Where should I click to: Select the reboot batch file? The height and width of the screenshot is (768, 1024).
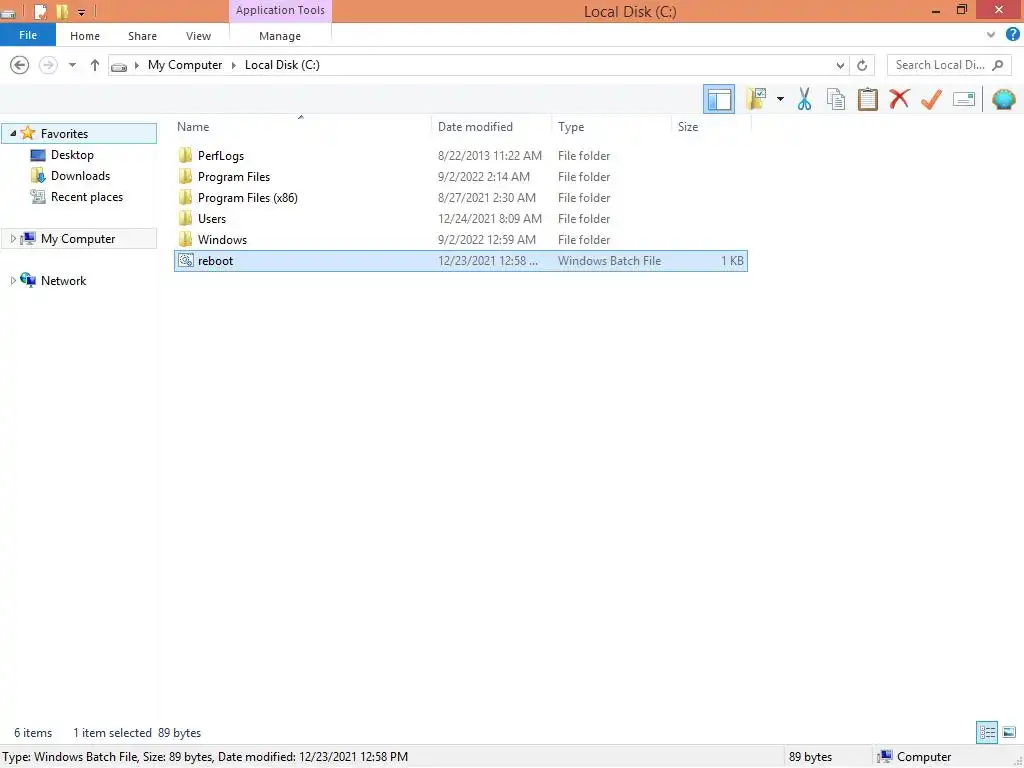460,261
